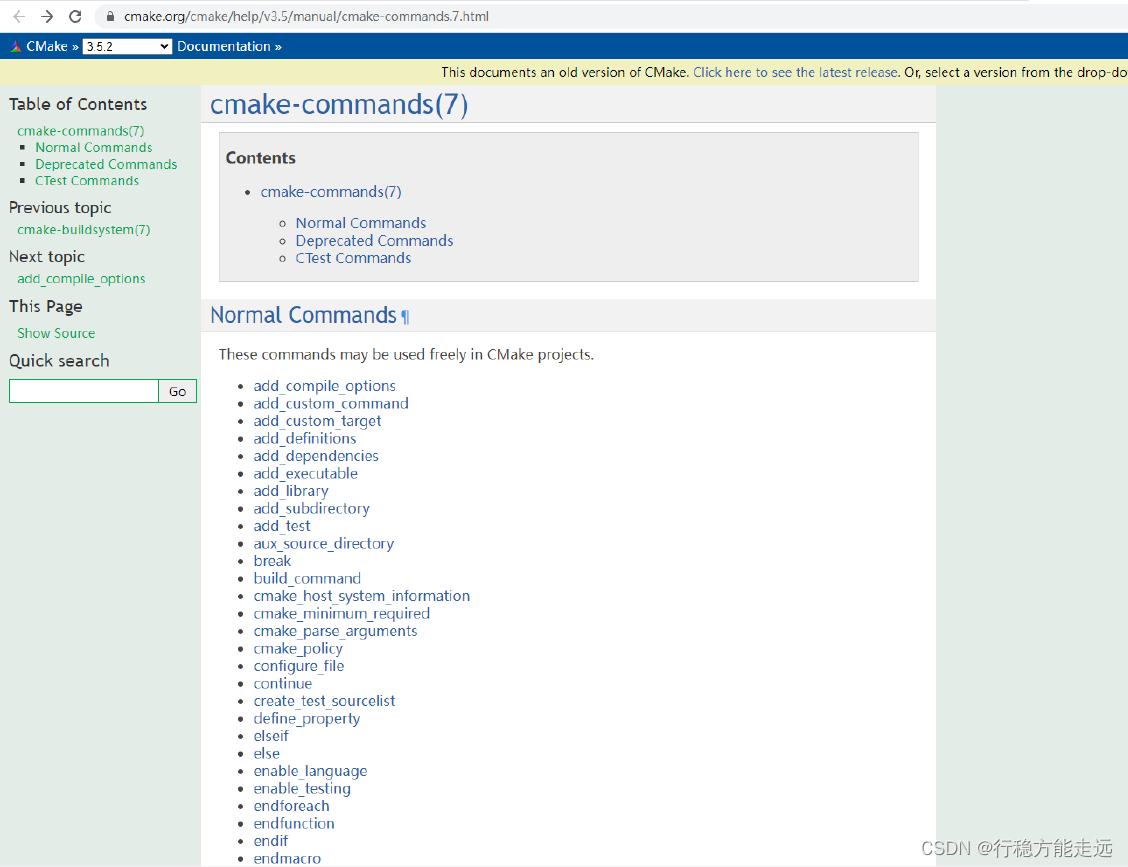1128x867 pixels.
Task: Open endmacro link
Action: [287, 858]
